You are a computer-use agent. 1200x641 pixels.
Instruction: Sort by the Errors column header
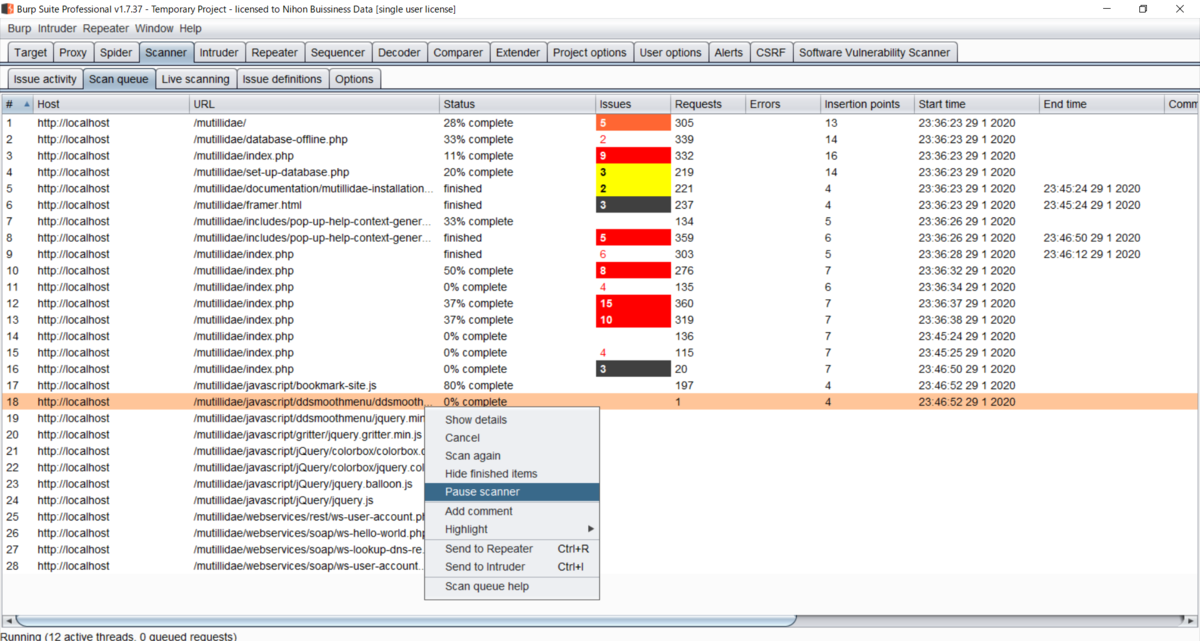(x=783, y=104)
